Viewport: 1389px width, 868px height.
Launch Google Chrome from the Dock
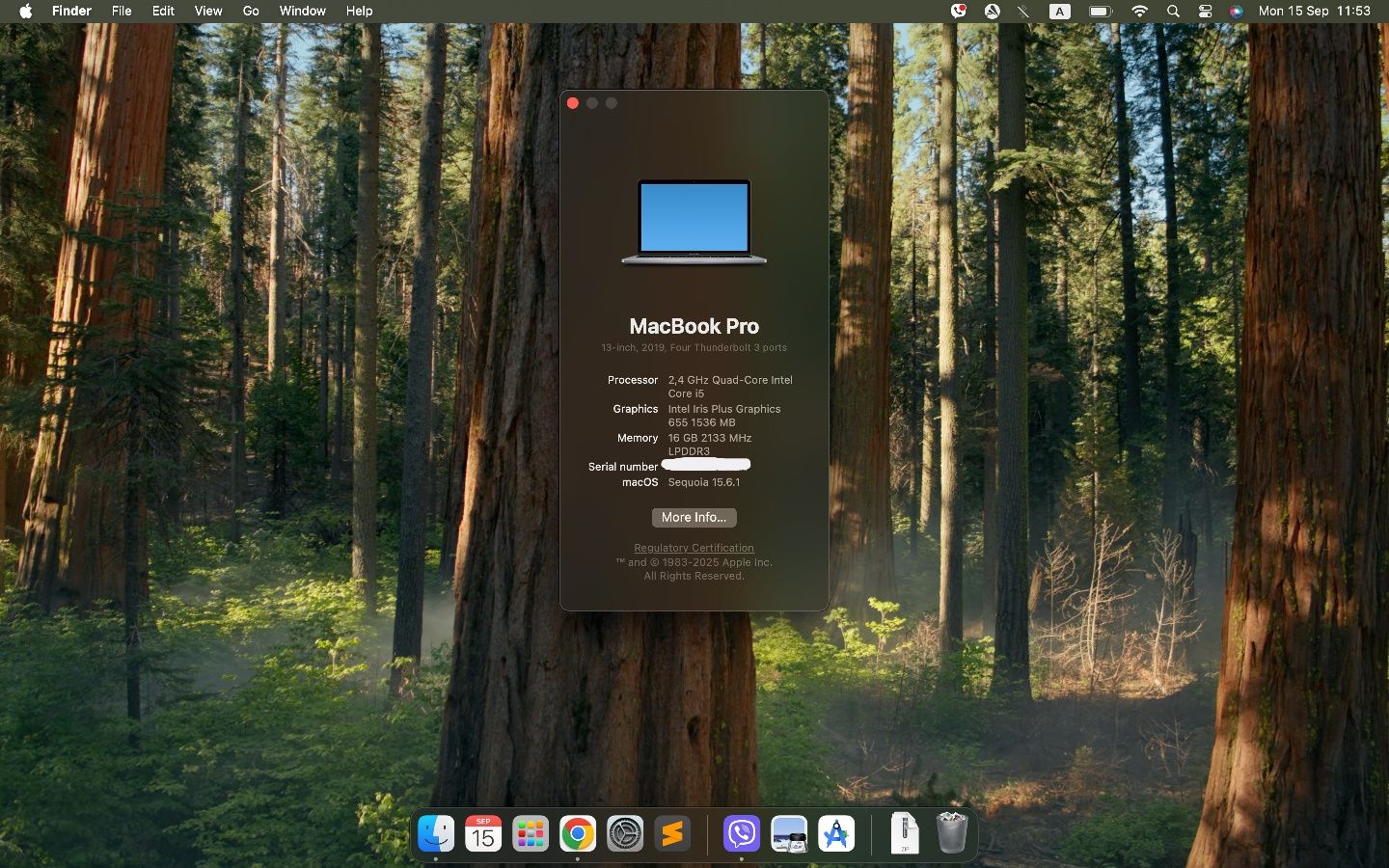tap(578, 833)
